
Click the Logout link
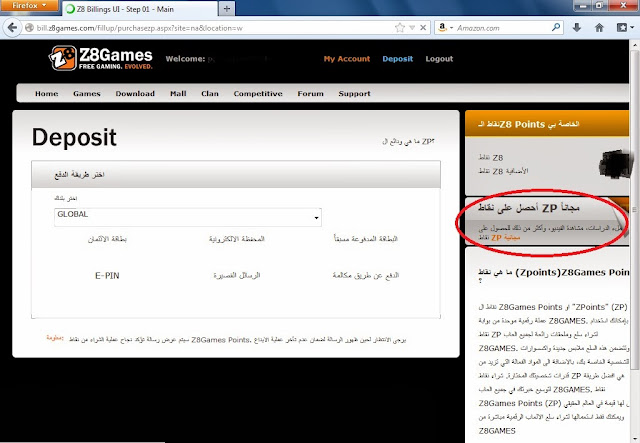tap(439, 59)
